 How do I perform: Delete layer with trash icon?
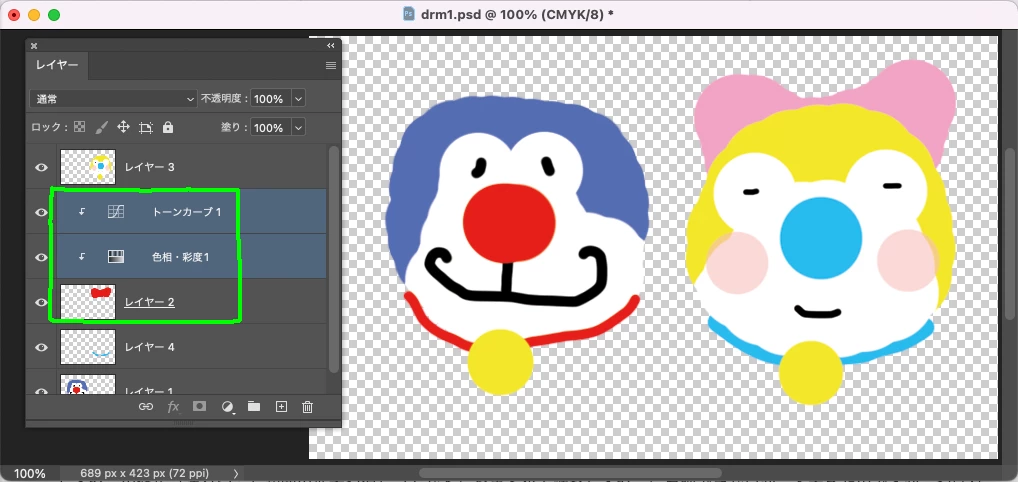(x=308, y=407)
